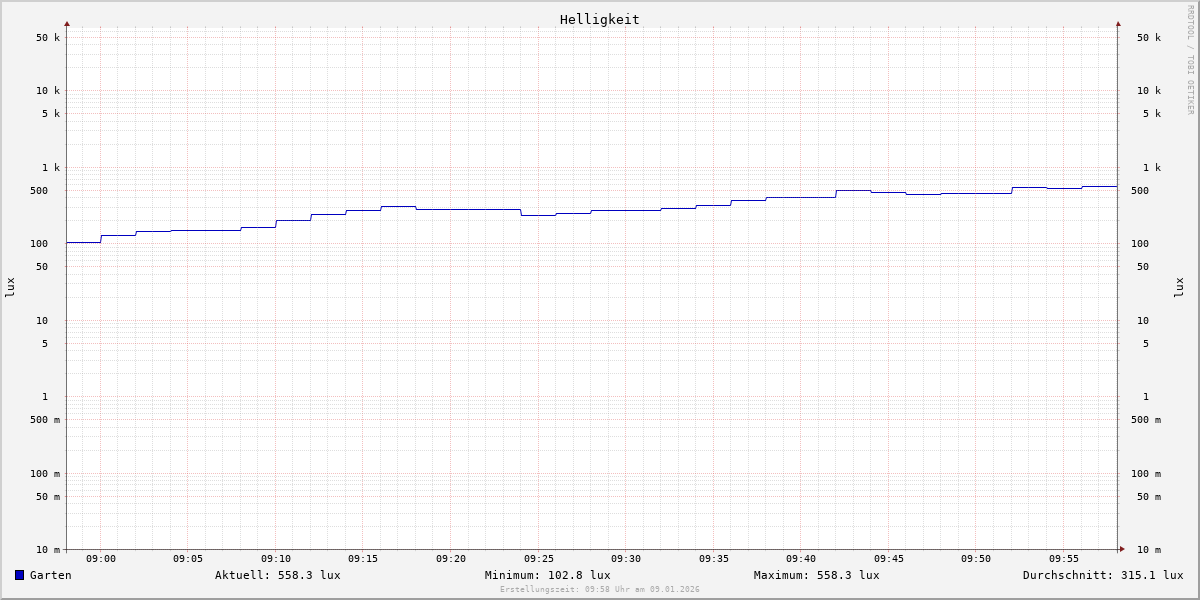Click the red arrow atop the left Y-axis
The height and width of the screenshot is (600, 1200).
click(67, 23)
